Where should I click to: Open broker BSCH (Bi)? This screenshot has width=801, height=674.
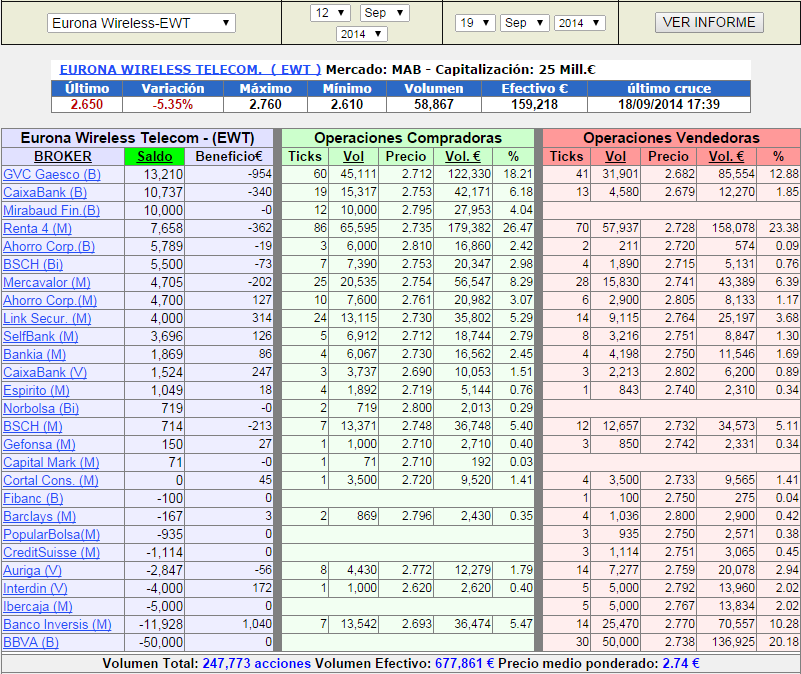tap(33, 264)
